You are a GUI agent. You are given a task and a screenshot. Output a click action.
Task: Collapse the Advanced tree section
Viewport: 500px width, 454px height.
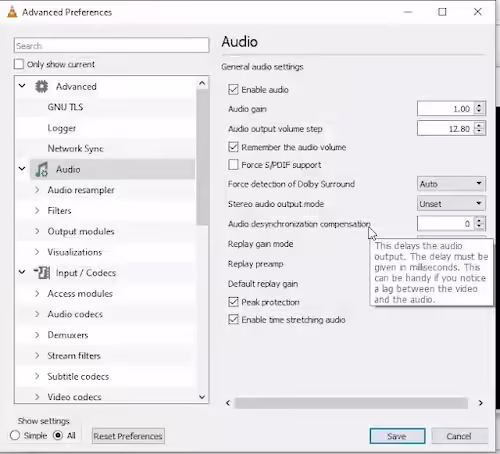click(22, 86)
